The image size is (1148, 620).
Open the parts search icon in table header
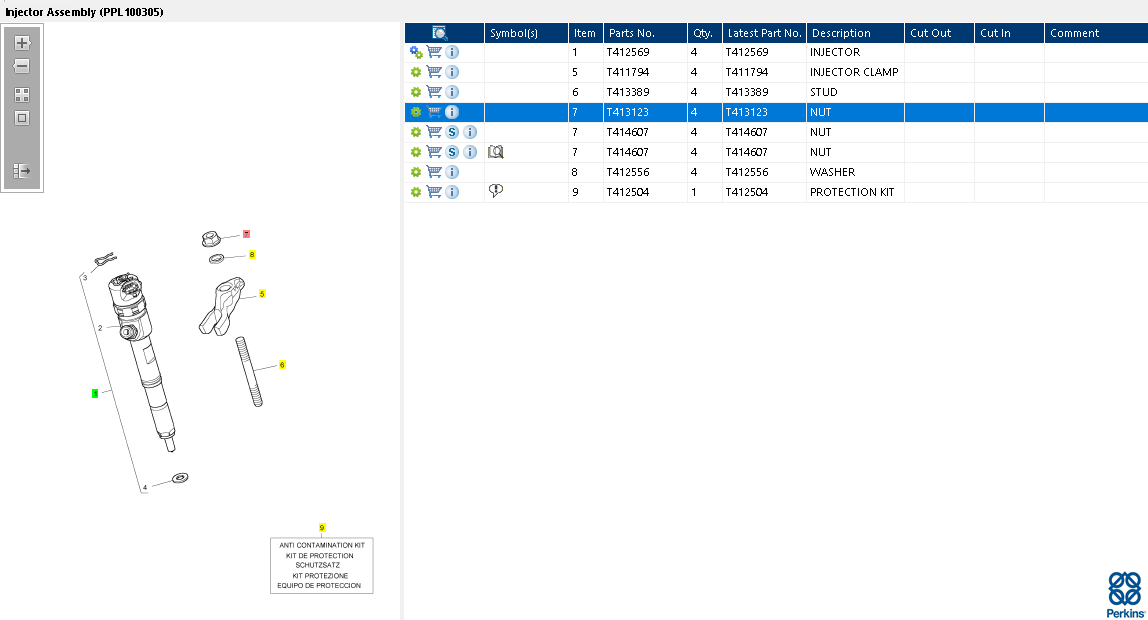pos(439,33)
